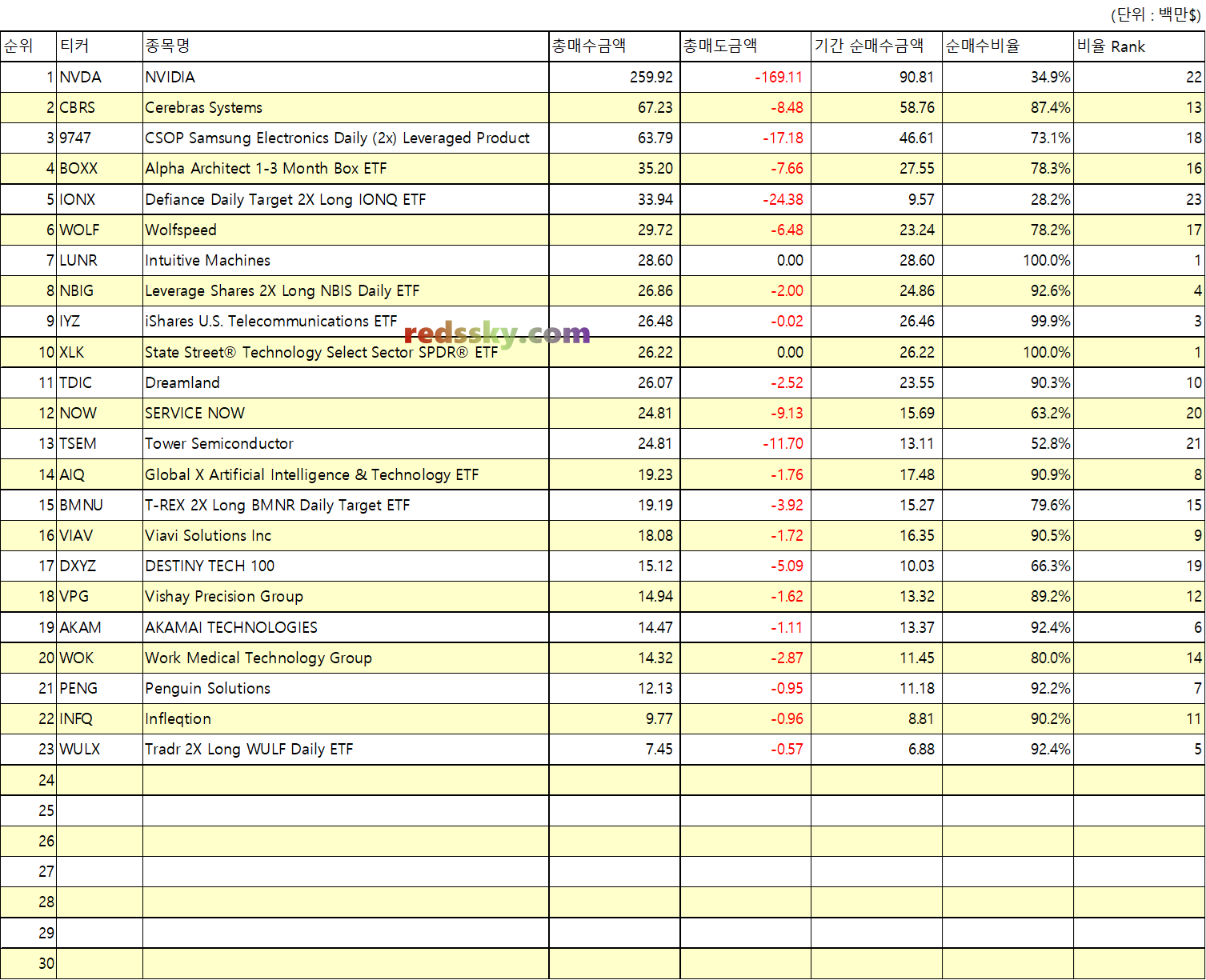Screen dimensions: 1206x980
Task: Click the Wolfspeed name cell
Action: 346,230
